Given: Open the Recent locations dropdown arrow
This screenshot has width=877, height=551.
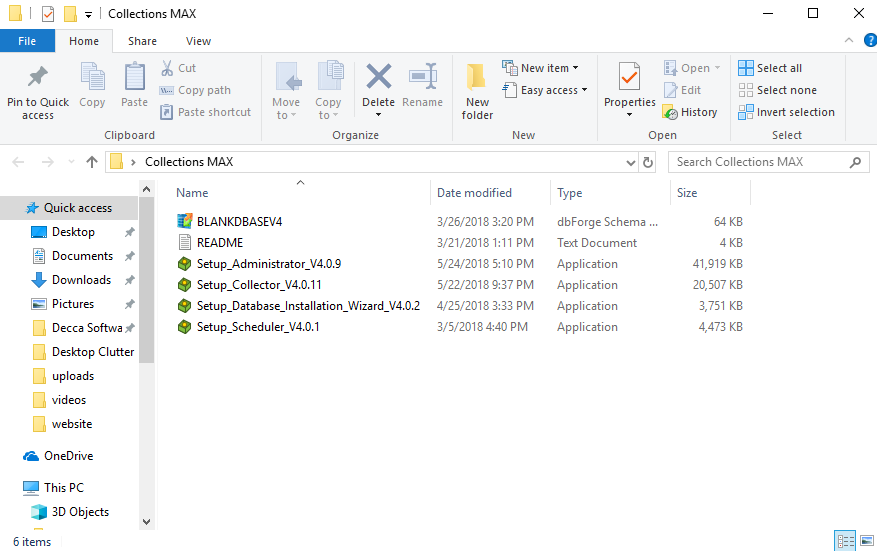Looking at the screenshot, I should [71, 162].
